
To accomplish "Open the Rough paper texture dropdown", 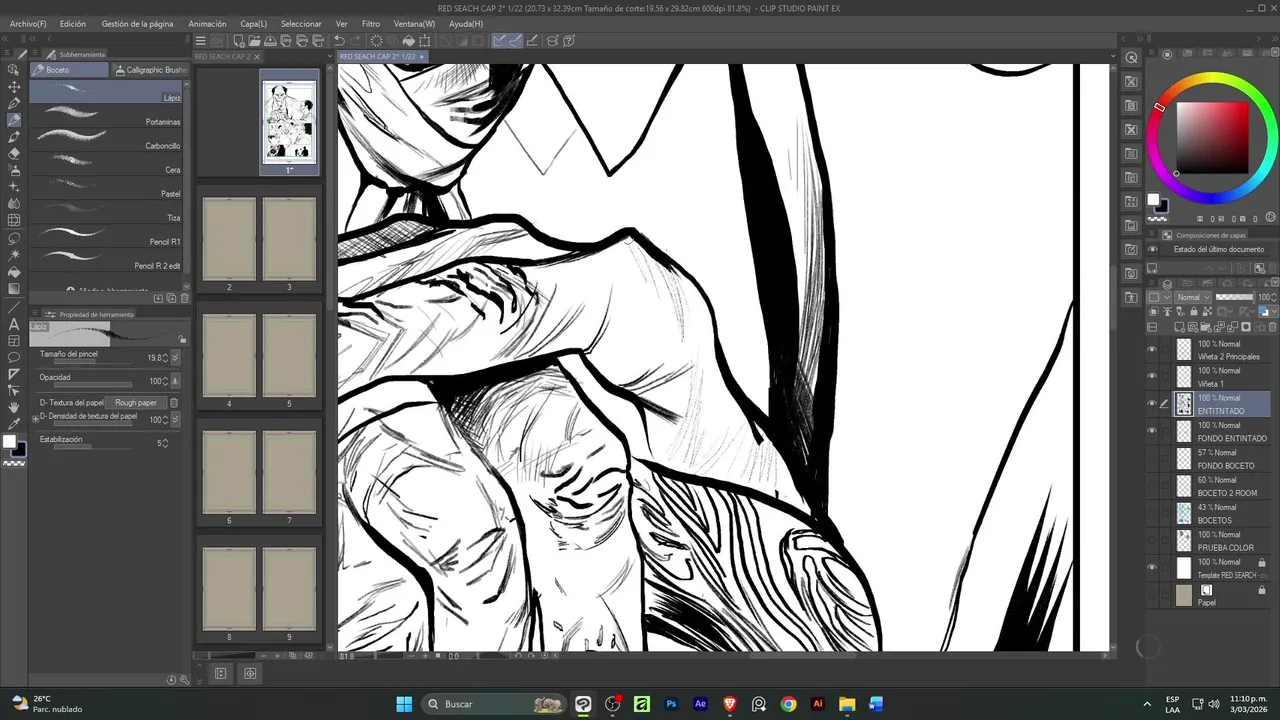I will [x=136, y=402].
